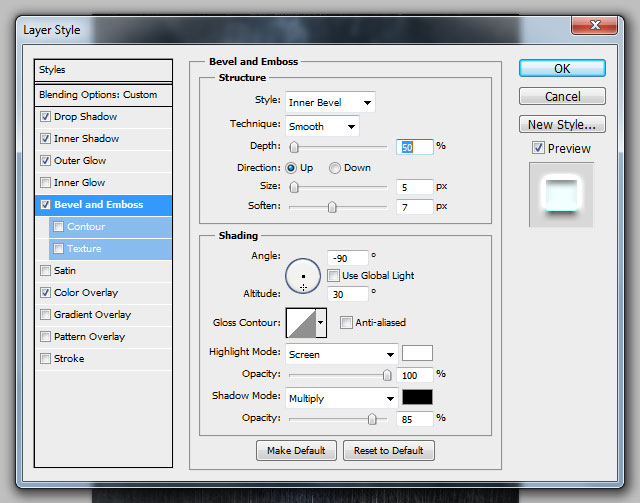
Task: Click the Angle value field
Action: pyautogui.click(x=348, y=258)
